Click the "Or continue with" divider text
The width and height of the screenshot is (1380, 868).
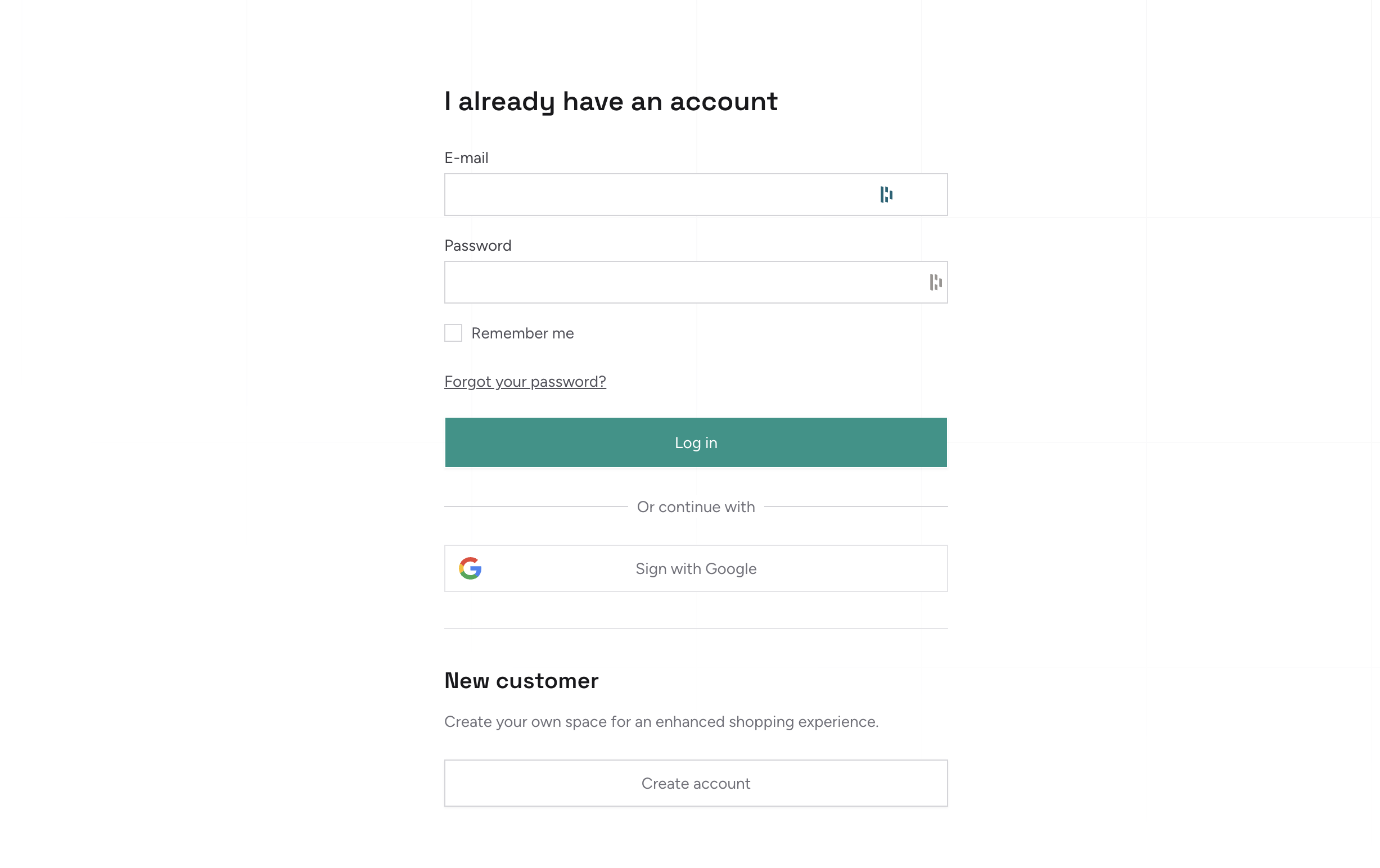696,507
